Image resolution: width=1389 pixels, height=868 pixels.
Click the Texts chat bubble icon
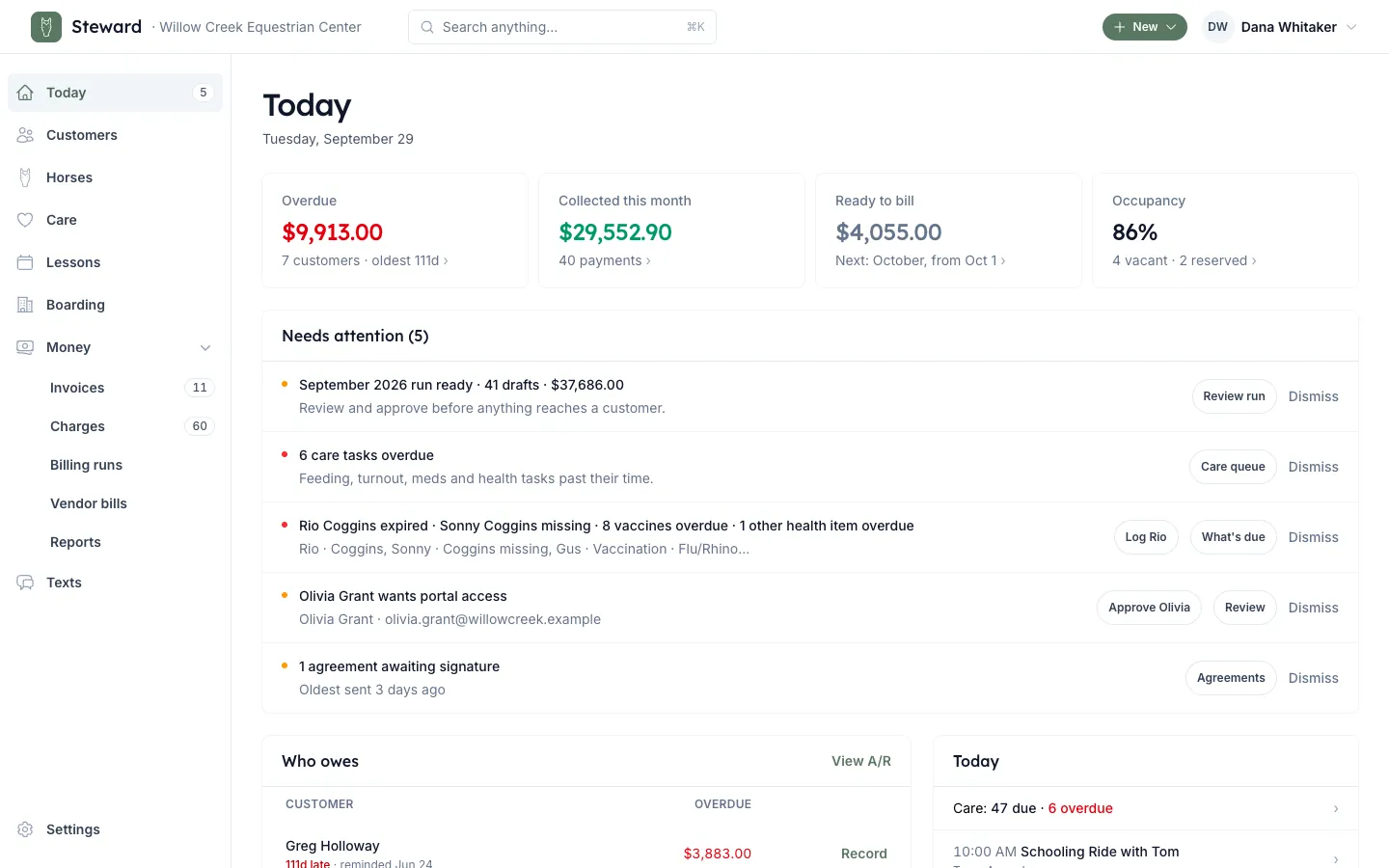click(x=26, y=583)
